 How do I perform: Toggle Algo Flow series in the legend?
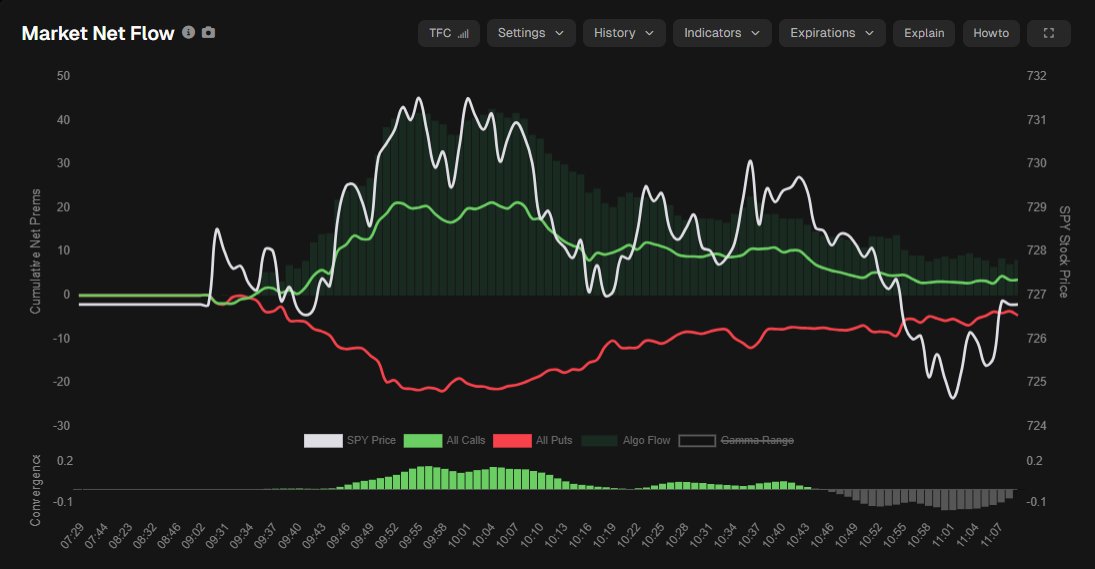coord(626,441)
